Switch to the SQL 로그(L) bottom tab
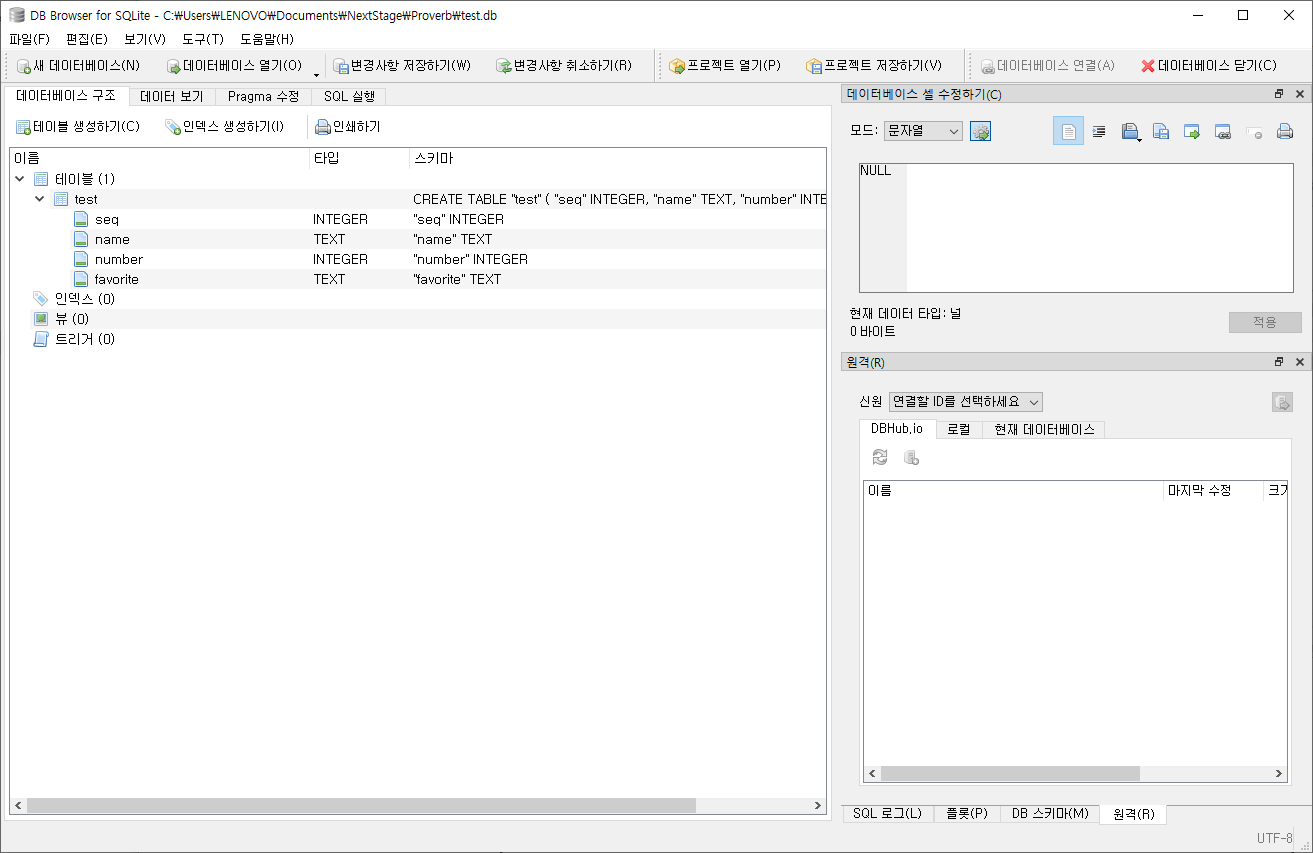 point(888,814)
